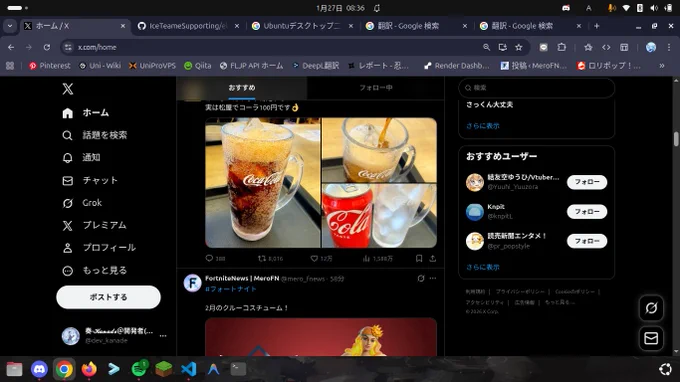The height and width of the screenshot is (382, 680).
Task: Click the X logo in the sidebar
Action: click(x=68, y=89)
